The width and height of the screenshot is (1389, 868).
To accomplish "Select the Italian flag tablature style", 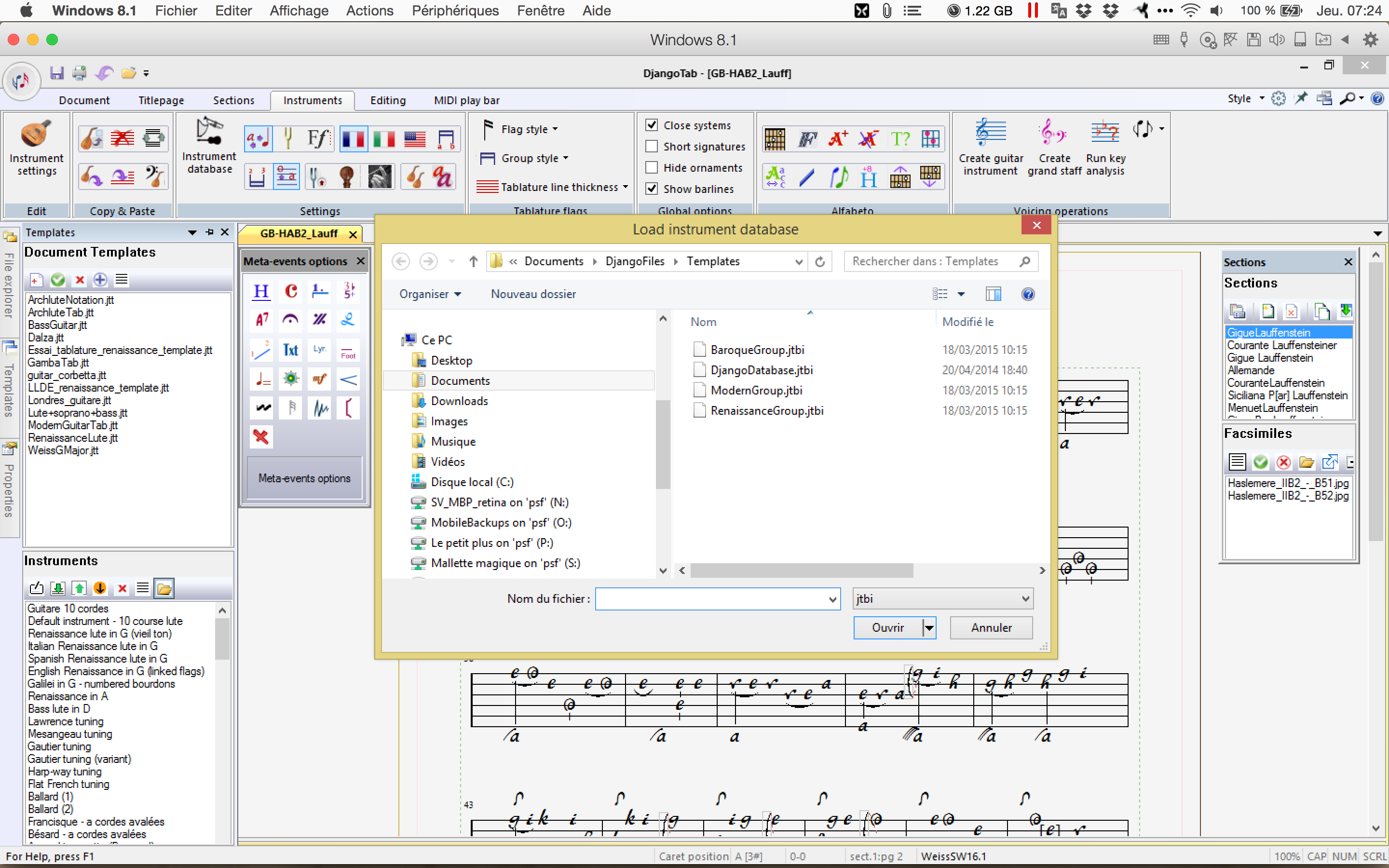I will [383, 139].
